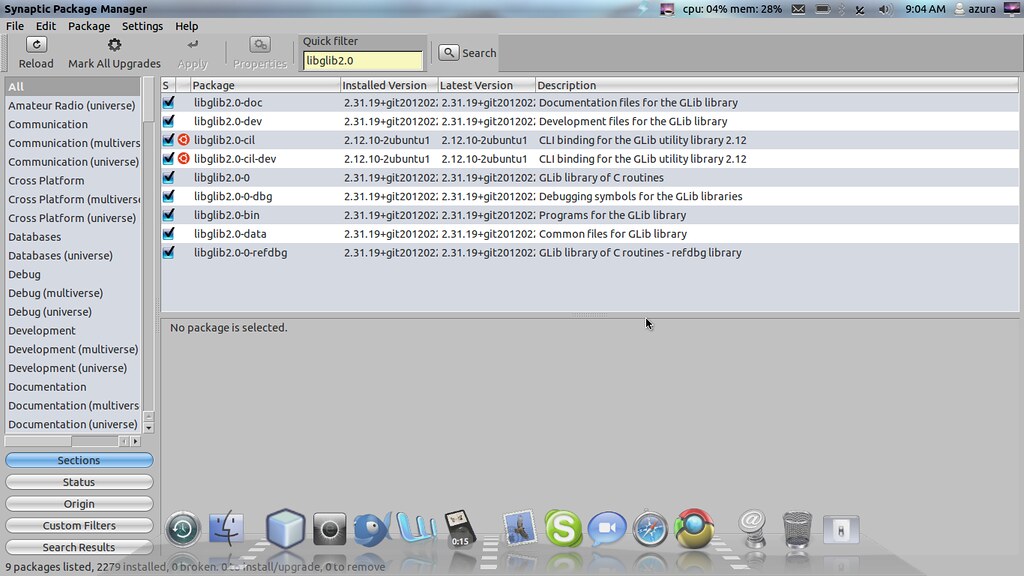
Task: Open Skype from the dock
Action: click(x=563, y=528)
